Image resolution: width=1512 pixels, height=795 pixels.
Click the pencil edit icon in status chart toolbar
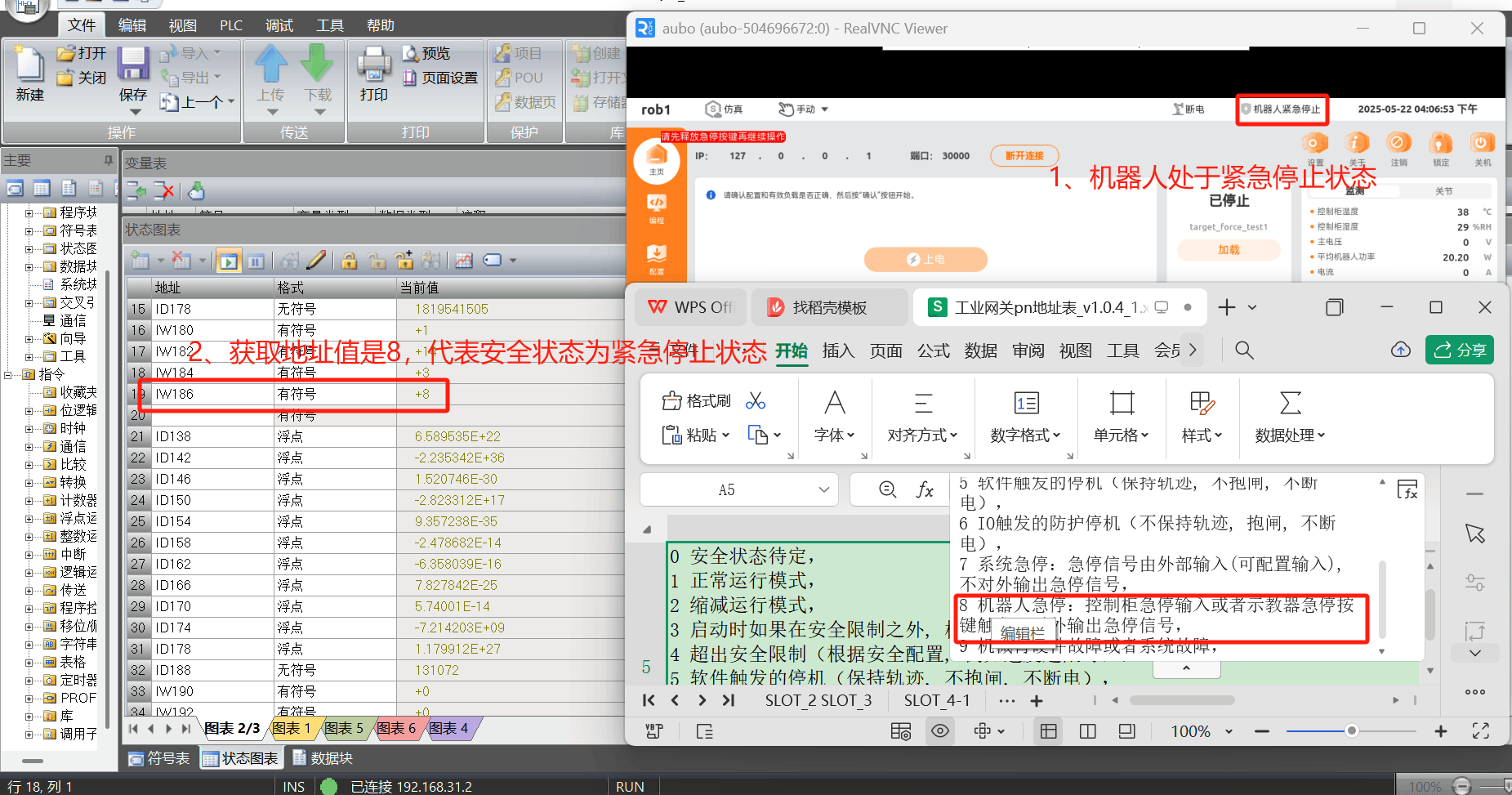(x=316, y=261)
